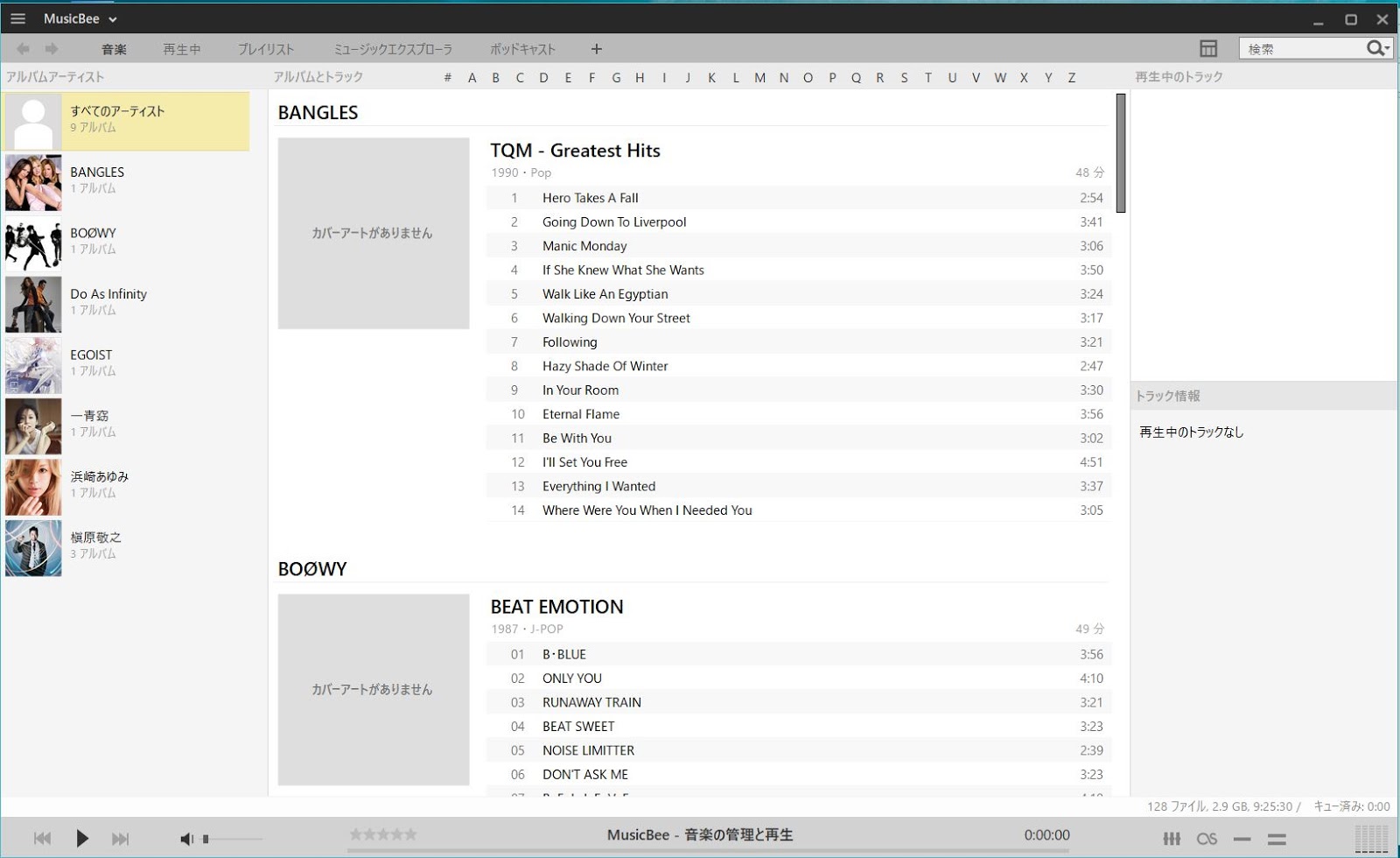
Task: Select track RUNAWAY TRAIN
Action: coord(799,702)
